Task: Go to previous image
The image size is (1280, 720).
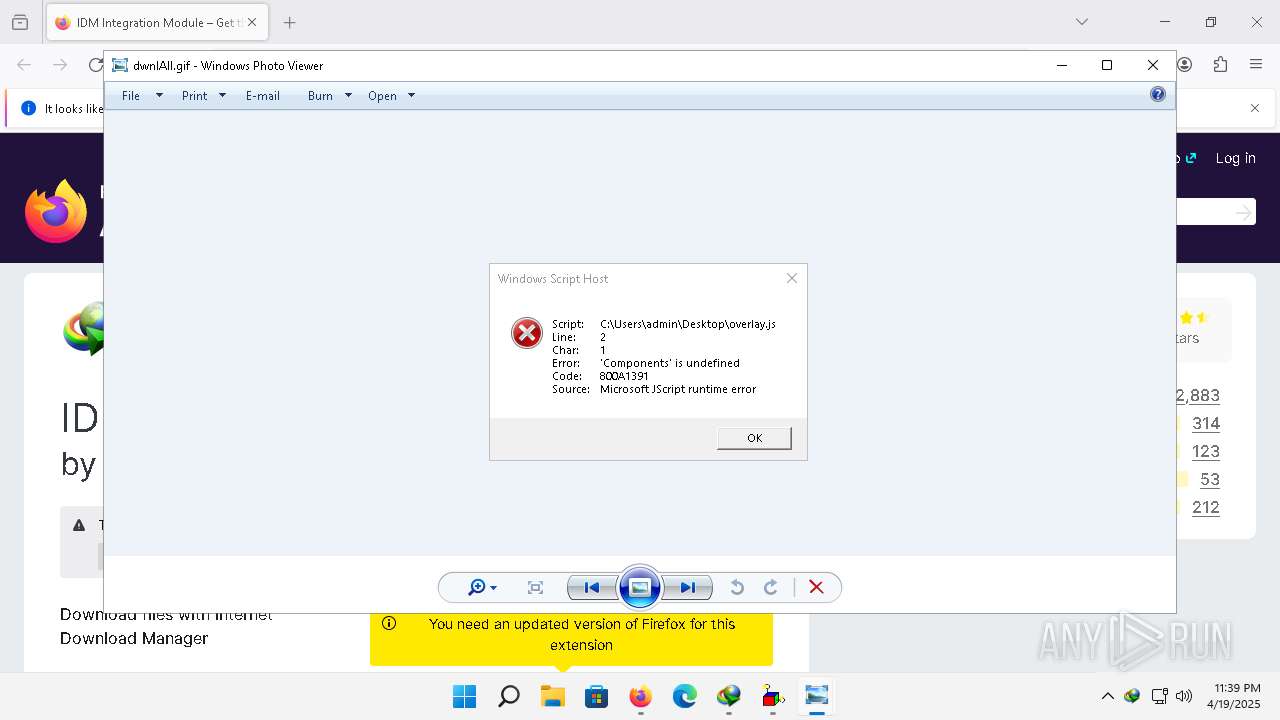Action: click(x=592, y=588)
